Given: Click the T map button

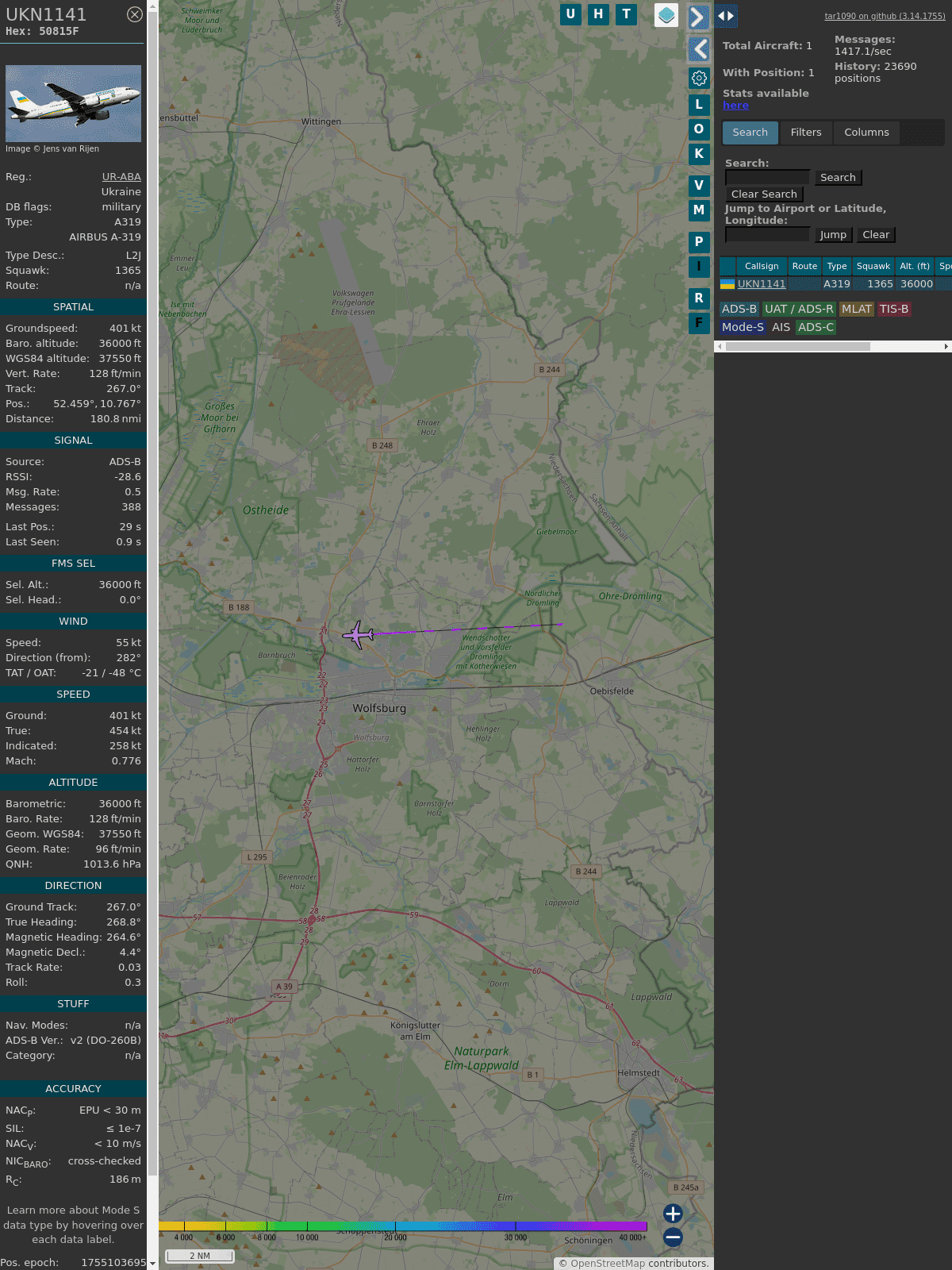Looking at the screenshot, I should click(x=627, y=14).
